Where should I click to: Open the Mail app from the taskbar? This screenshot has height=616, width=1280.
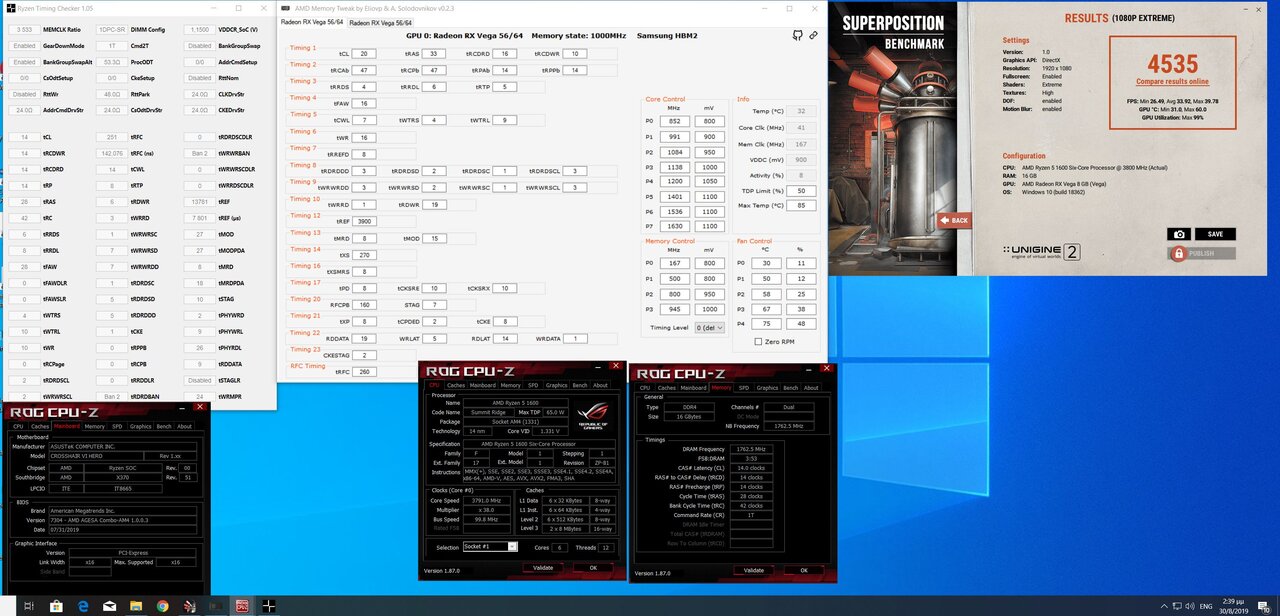pyautogui.click(x=110, y=606)
